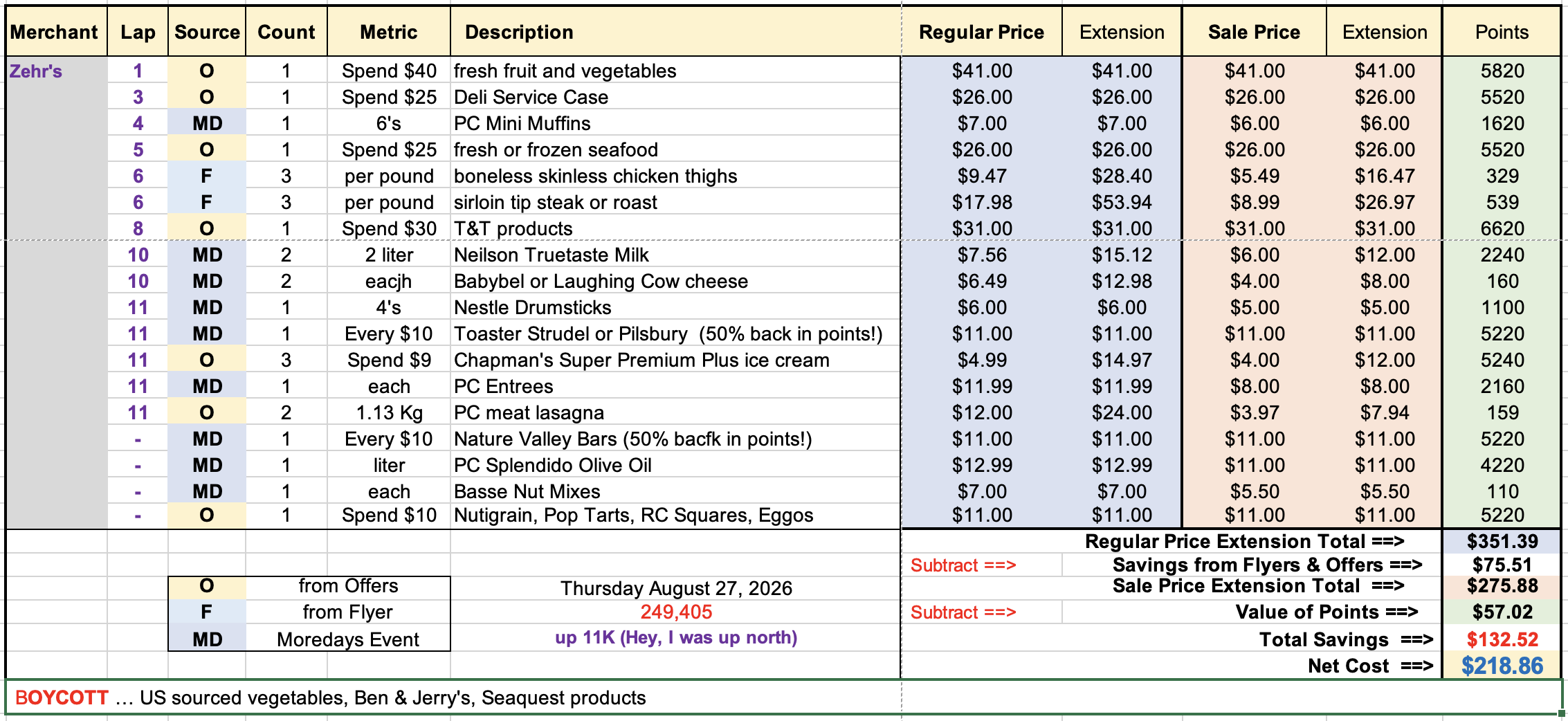Image resolution: width=1568 pixels, height=721 pixels.
Task: Click the PC Splendido Olive Oil description cell
Action: pos(675,465)
